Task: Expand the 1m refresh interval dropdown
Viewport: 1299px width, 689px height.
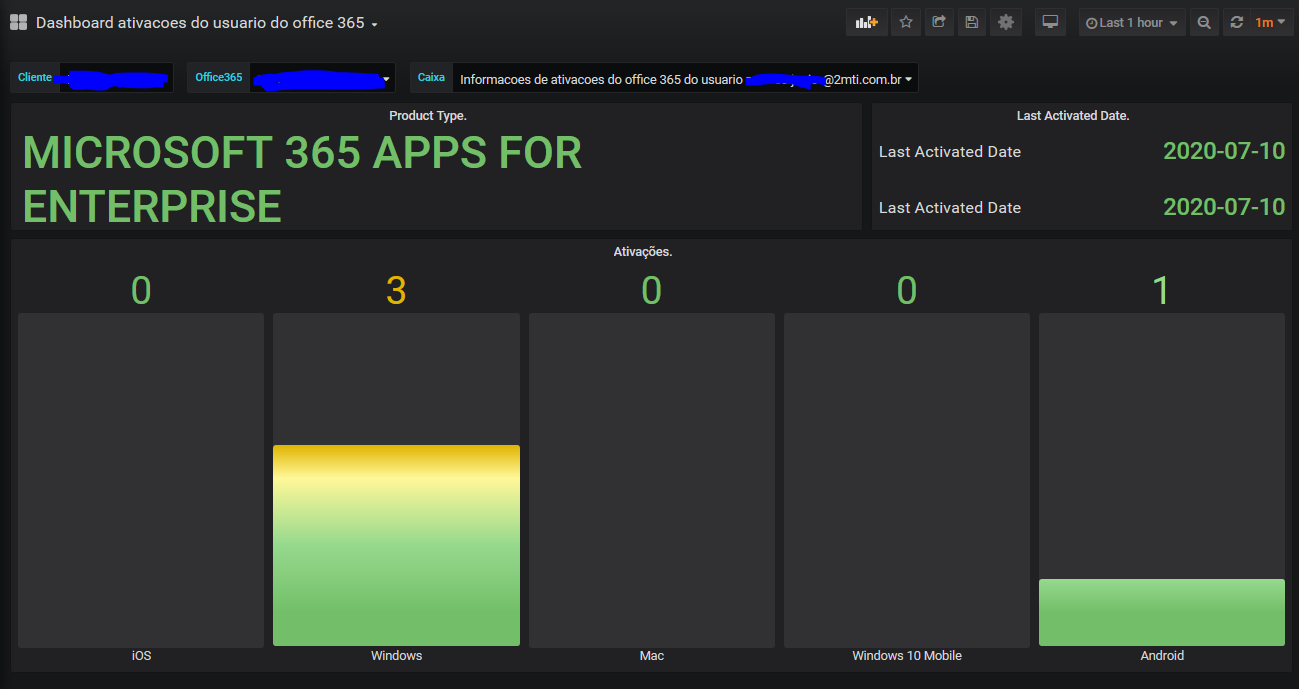Action: (1270, 22)
